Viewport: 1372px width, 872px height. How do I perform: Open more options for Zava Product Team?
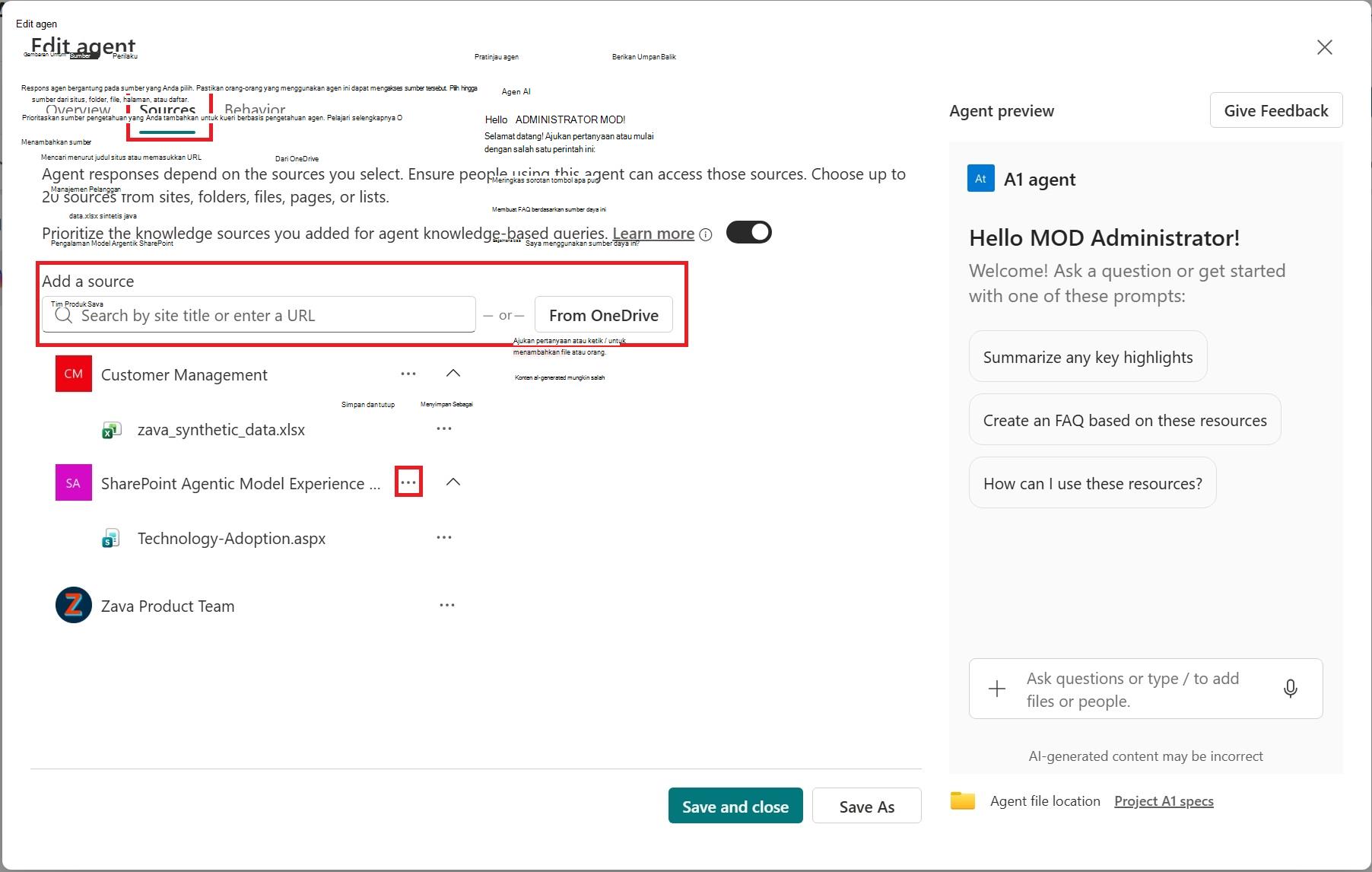447,605
